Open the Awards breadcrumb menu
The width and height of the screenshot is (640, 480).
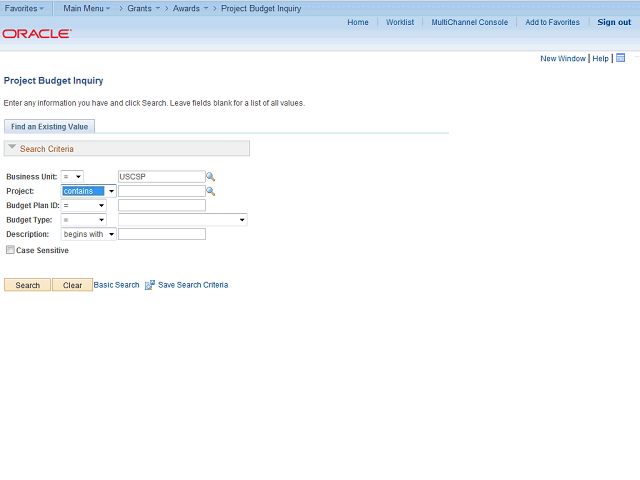[190, 8]
